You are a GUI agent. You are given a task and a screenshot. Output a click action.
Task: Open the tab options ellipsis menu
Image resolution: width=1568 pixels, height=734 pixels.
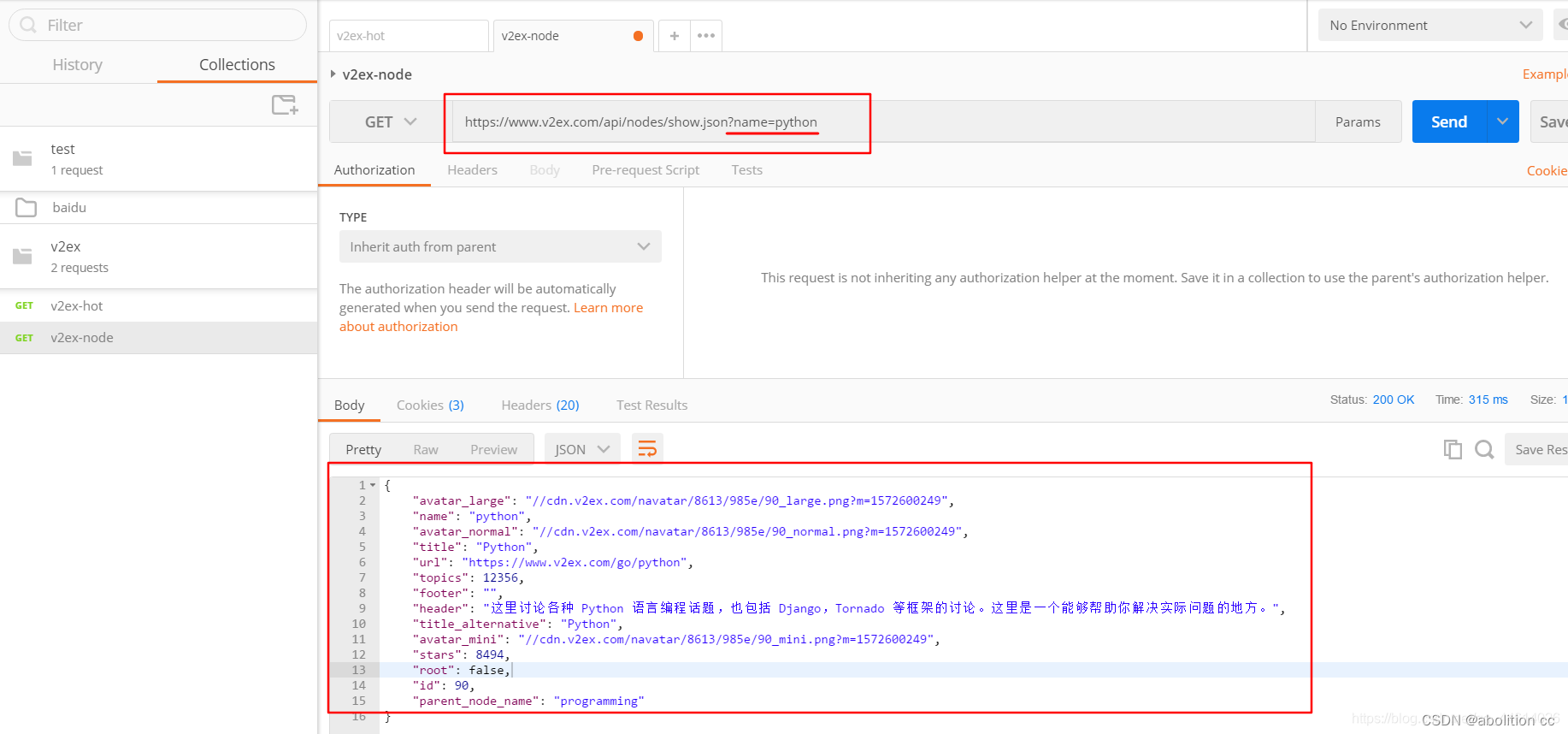point(706,36)
